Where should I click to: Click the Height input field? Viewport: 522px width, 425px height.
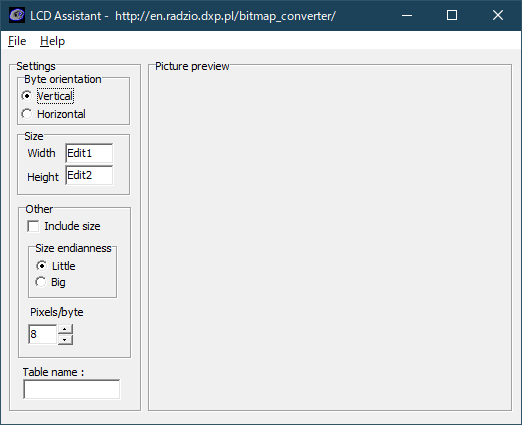click(x=89, y=175)
